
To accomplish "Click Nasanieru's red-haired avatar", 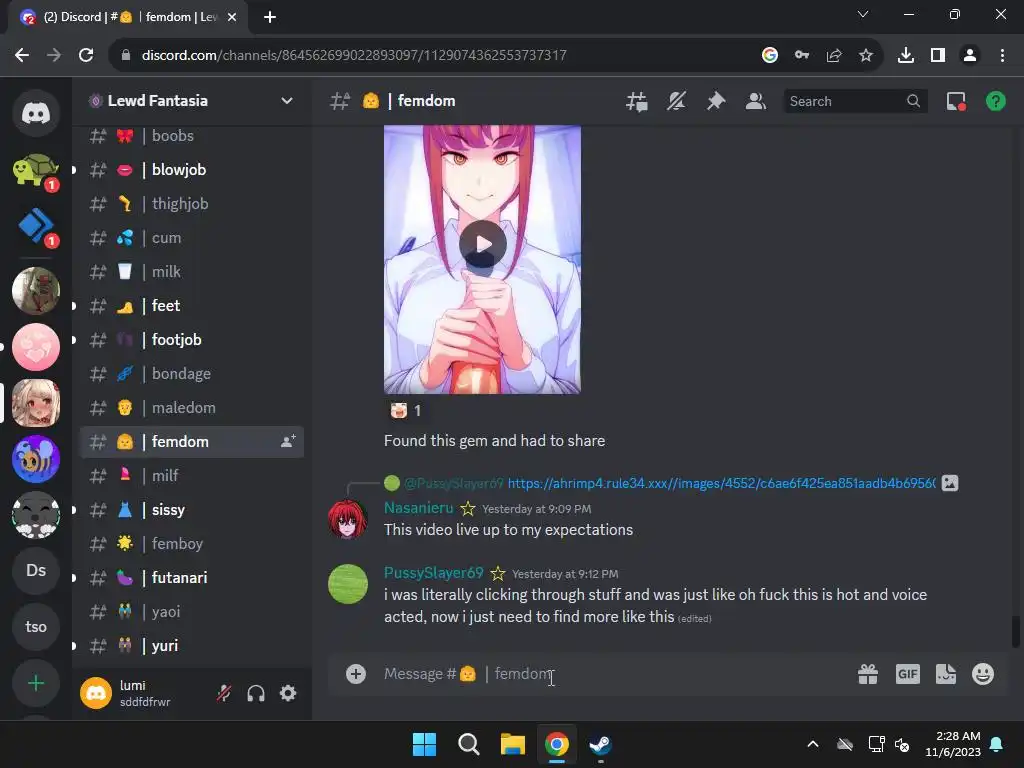I will tap(347, 519).
